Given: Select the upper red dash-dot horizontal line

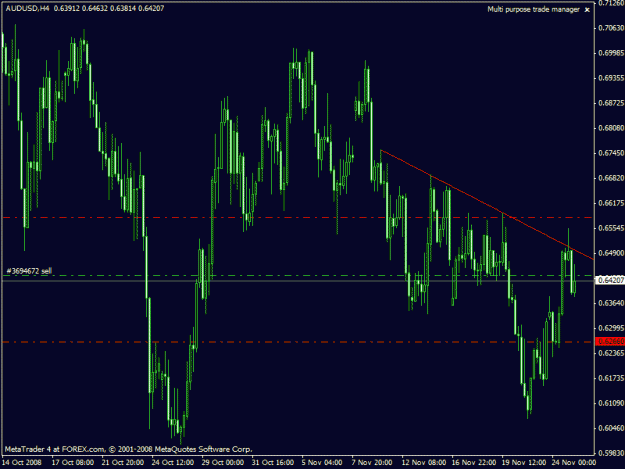Looking at the screenshot, I should tap(298, 218).
